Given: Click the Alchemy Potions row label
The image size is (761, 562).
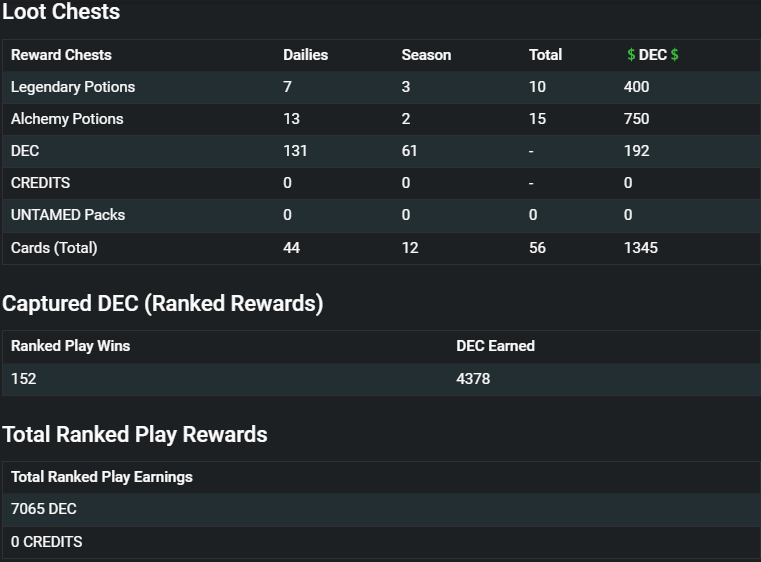Looking at the screenshot, I should tap(67, 119).
